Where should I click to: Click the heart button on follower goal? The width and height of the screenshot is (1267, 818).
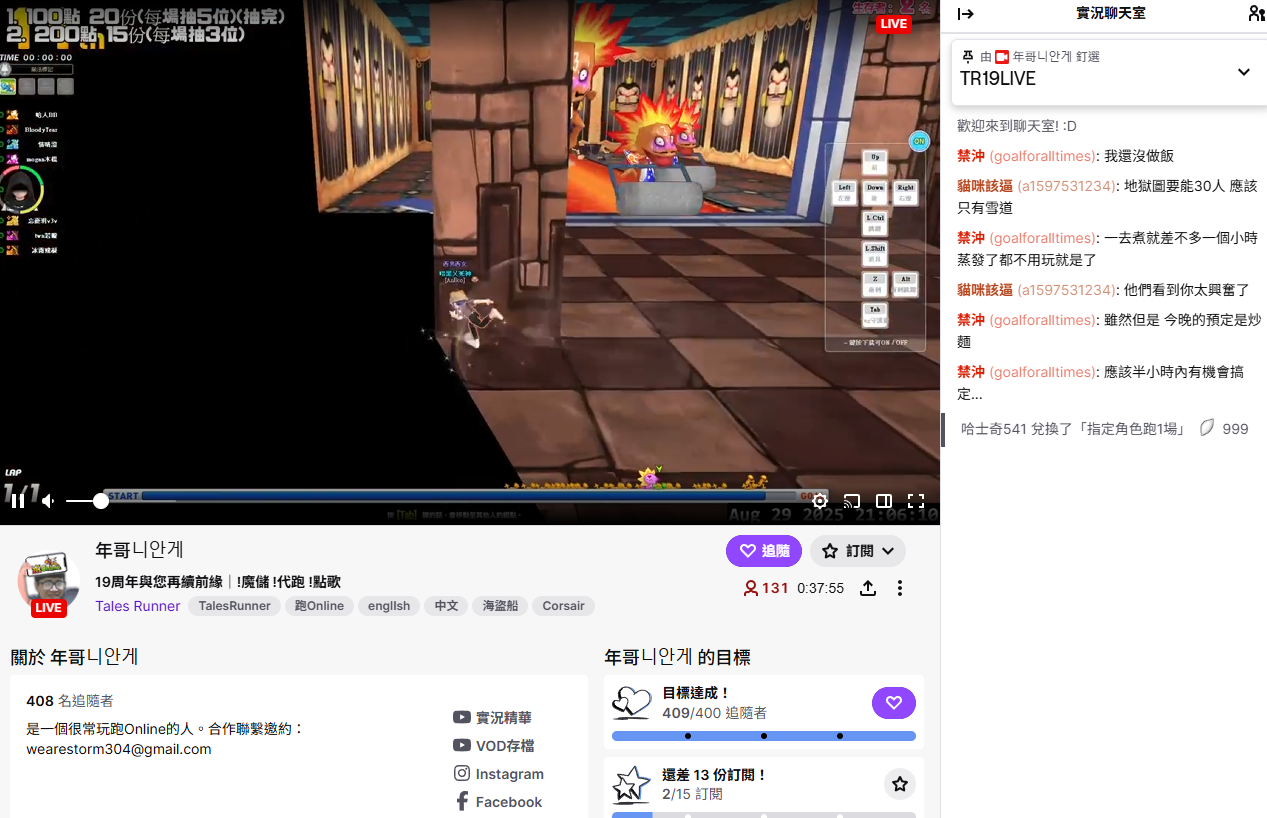(893, 703)
